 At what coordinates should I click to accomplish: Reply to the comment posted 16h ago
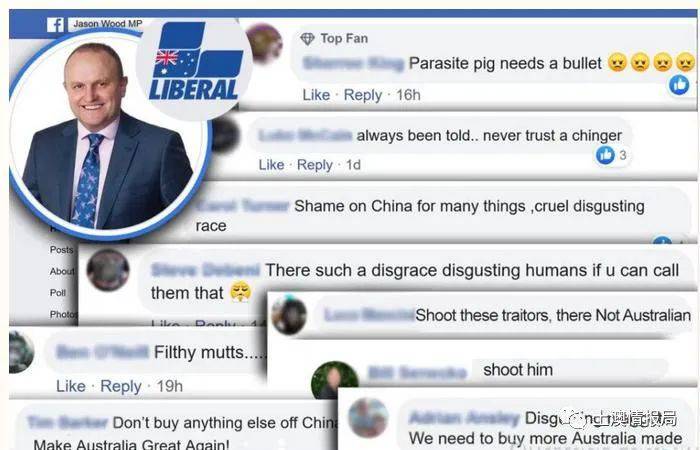[x=362, y=96]
